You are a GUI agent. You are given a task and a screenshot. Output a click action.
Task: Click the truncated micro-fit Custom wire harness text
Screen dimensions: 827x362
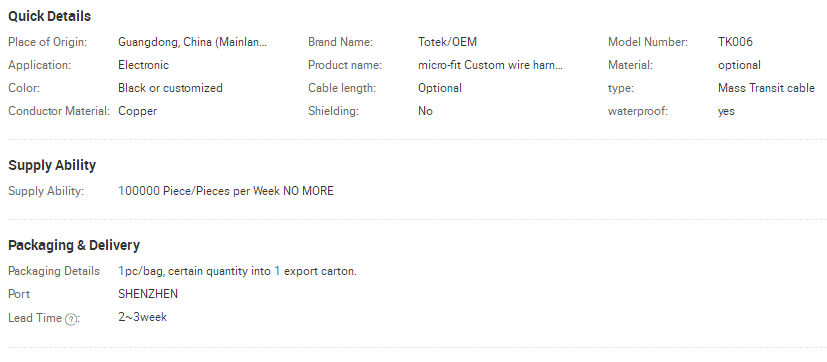pos(491,65)
